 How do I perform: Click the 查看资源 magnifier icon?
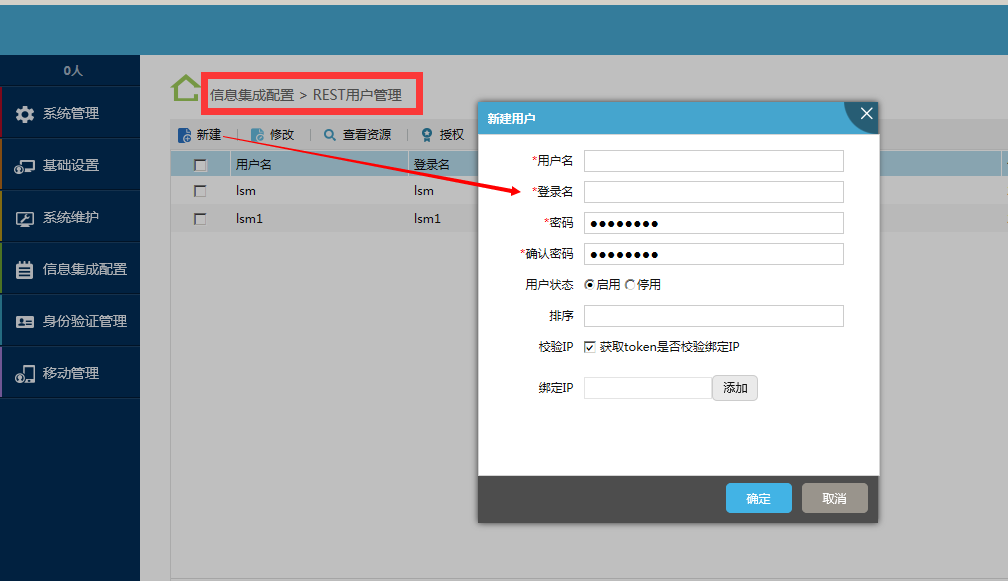pos(330,135)
